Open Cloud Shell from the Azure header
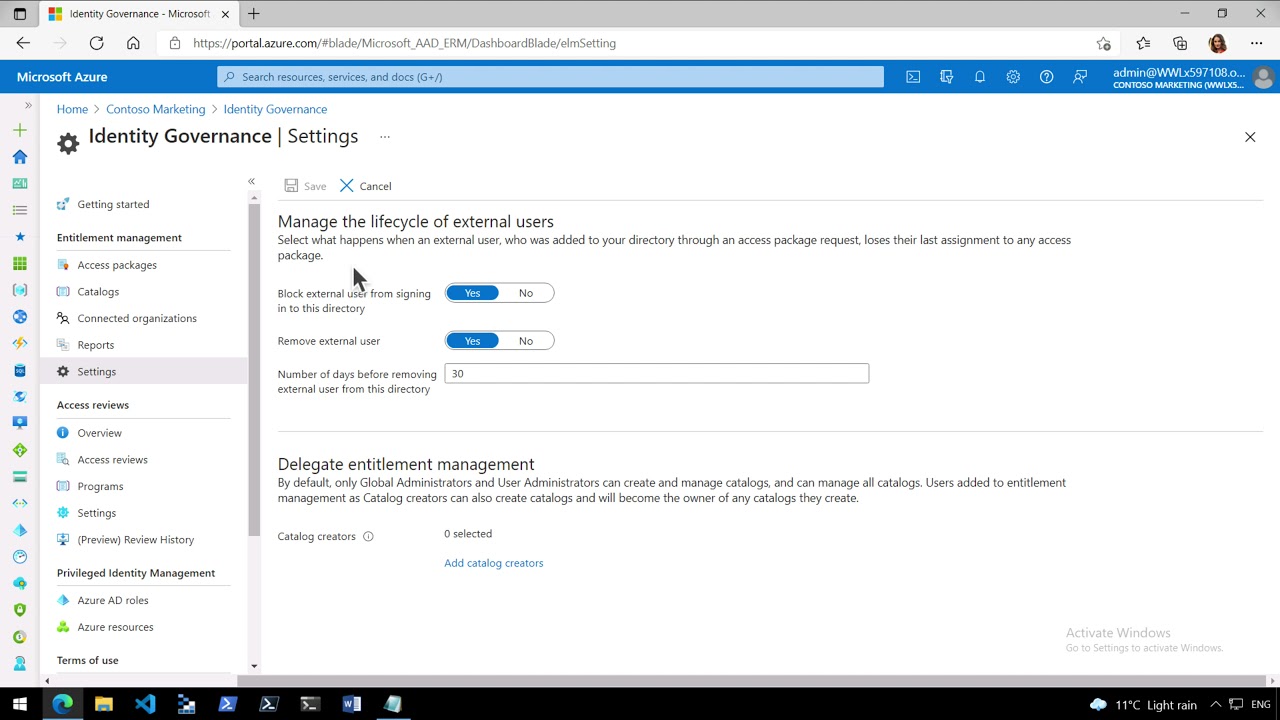The height and width of the screenshot is (720, 1280). point(913,77)
